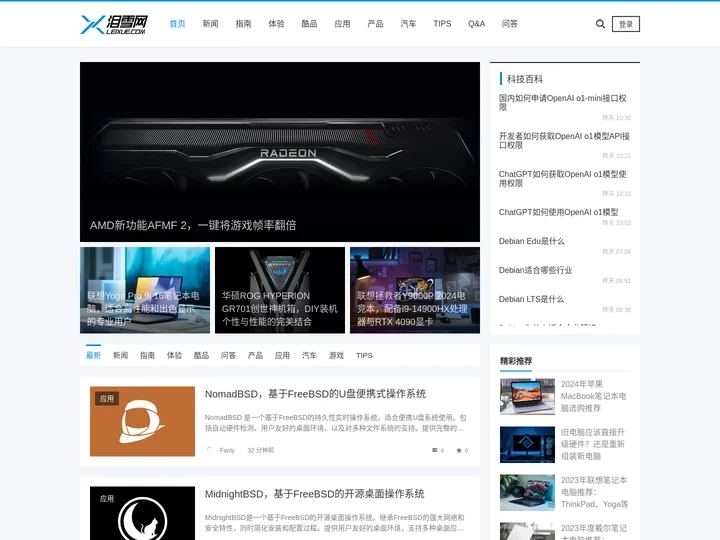
Task: Click the NomadBSD article summary text
Action: pyautogui.click(x=335, y=423)
